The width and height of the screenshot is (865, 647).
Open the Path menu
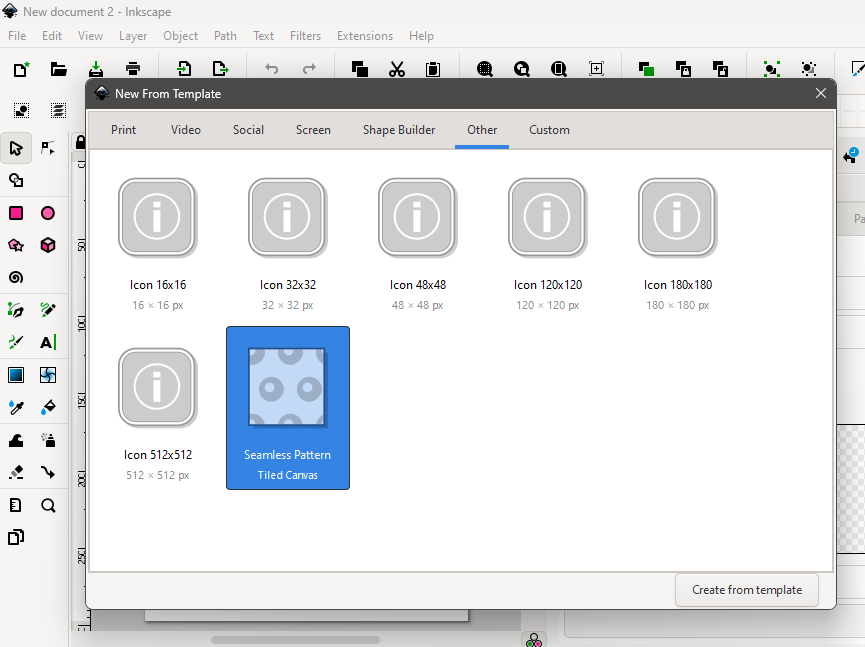(x=225, y=36)
